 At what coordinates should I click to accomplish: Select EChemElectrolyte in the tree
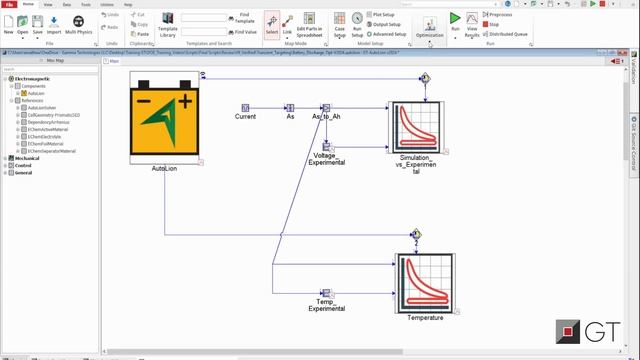pos(41,137)
